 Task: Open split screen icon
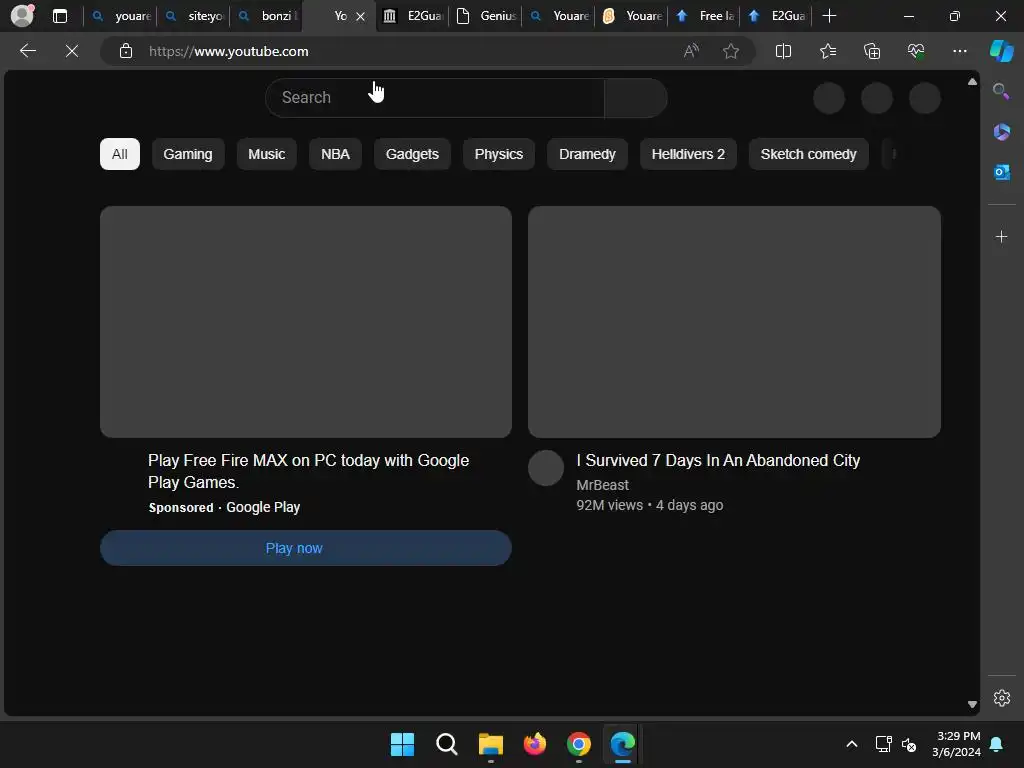[x=783, y=51]
